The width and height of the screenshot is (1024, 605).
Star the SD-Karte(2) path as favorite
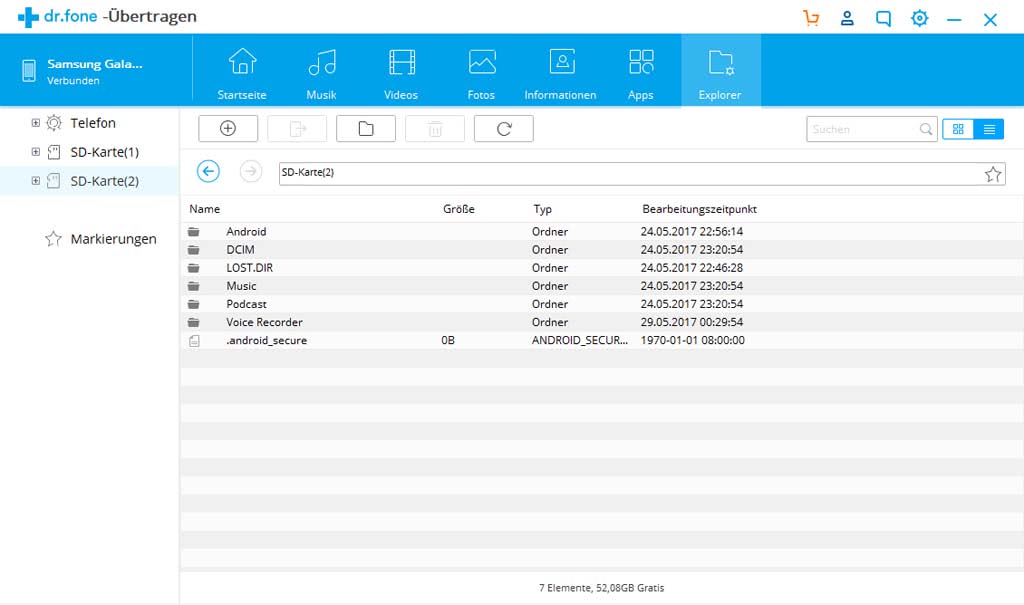tap(993, 173)
